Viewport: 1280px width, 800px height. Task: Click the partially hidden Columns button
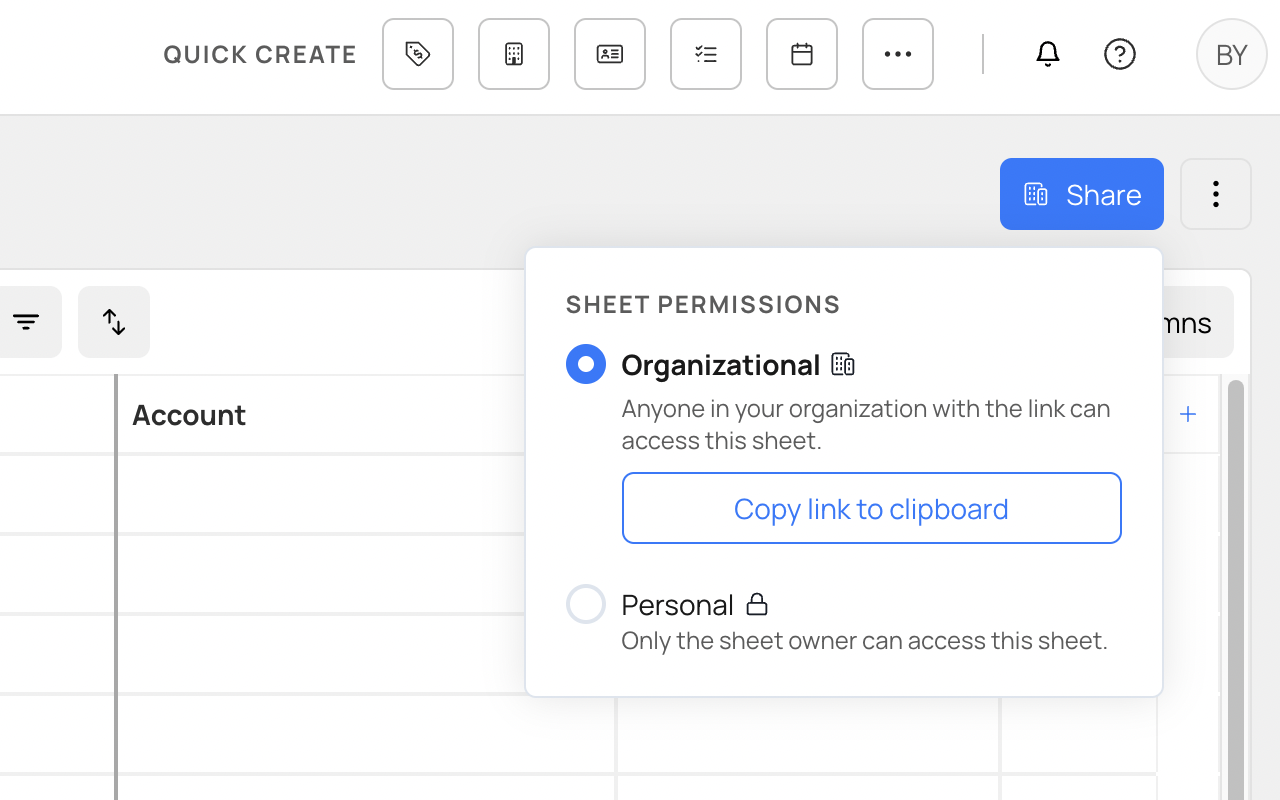coord(1195,323)
